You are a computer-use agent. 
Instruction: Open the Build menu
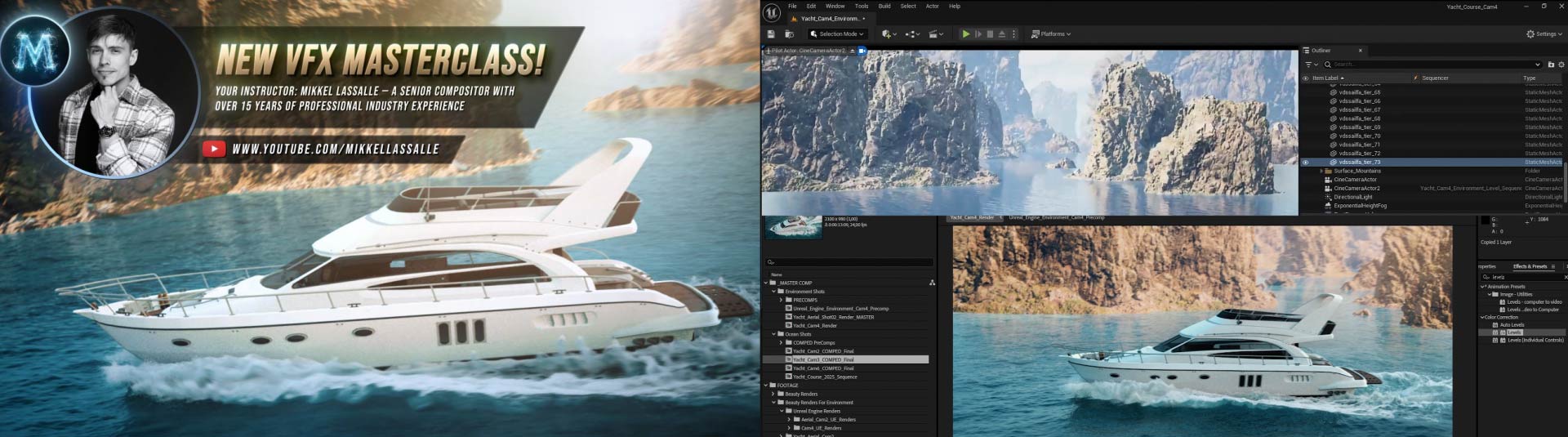coord(884,7)
